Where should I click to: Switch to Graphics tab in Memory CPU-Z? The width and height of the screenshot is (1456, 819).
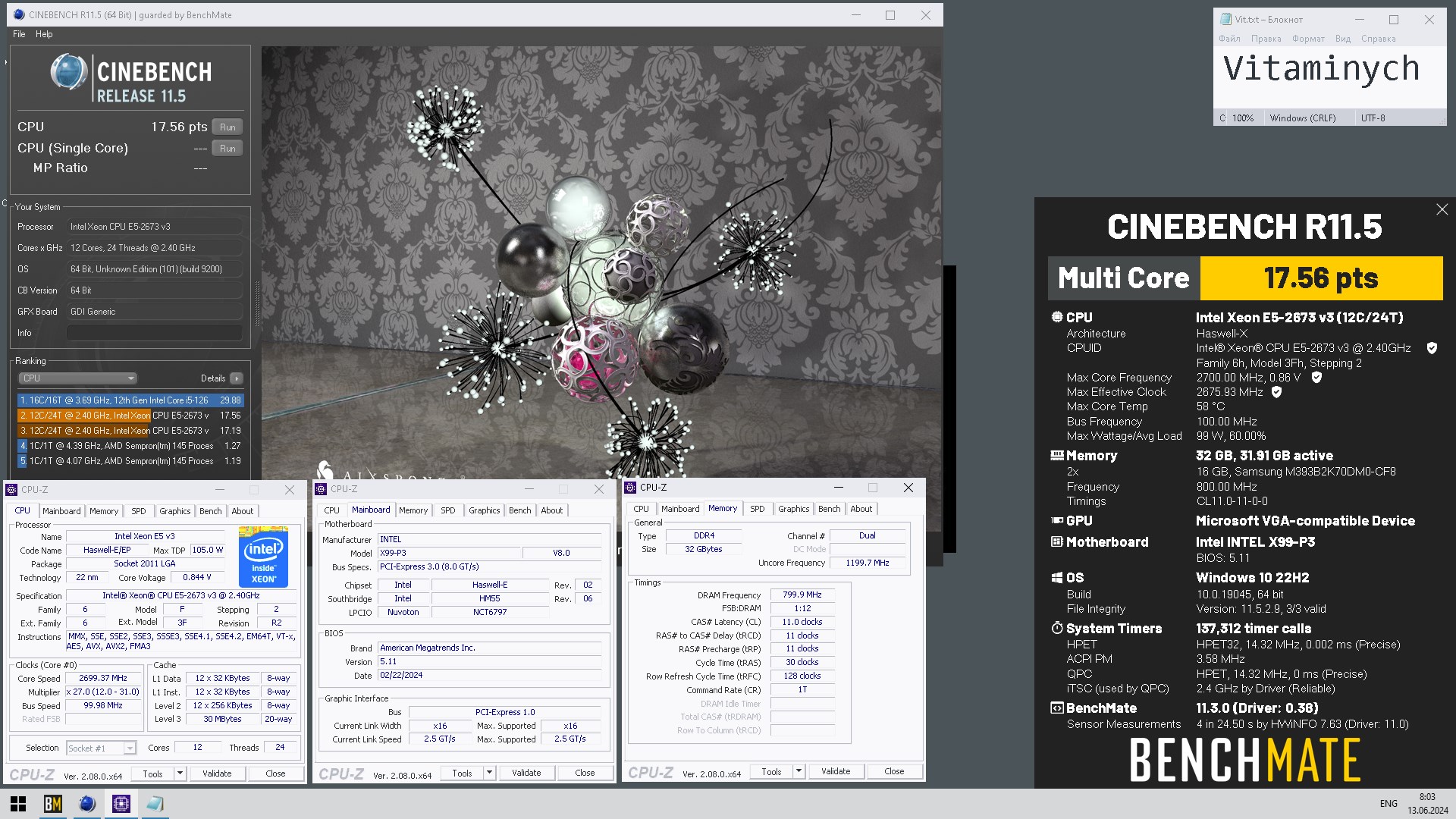click(x=793, y=509)
